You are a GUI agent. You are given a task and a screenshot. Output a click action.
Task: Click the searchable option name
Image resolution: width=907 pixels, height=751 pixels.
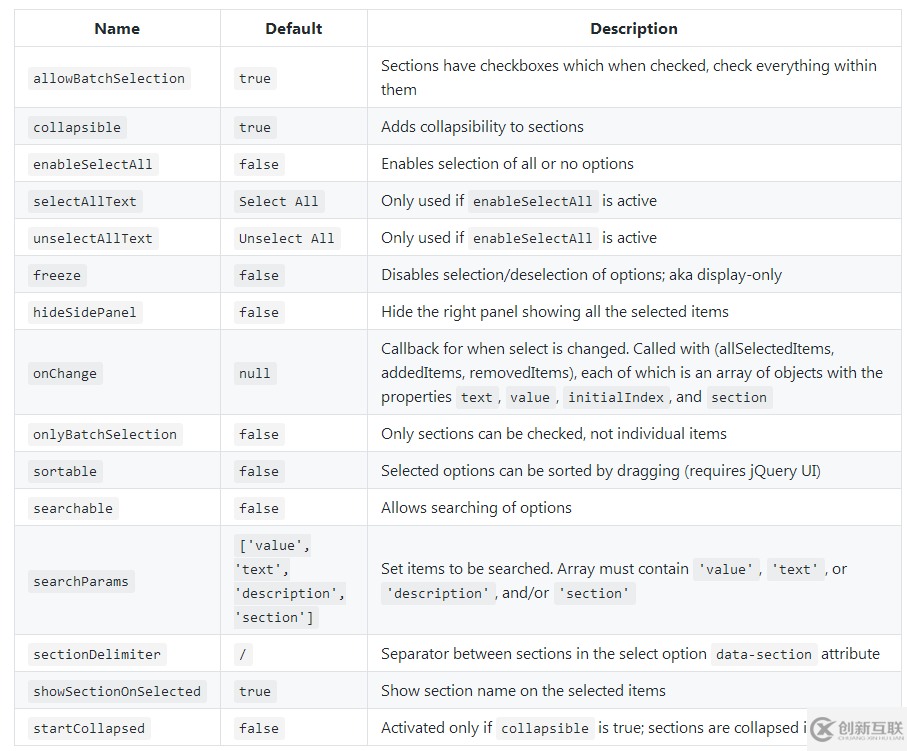(x=73, y=508)
